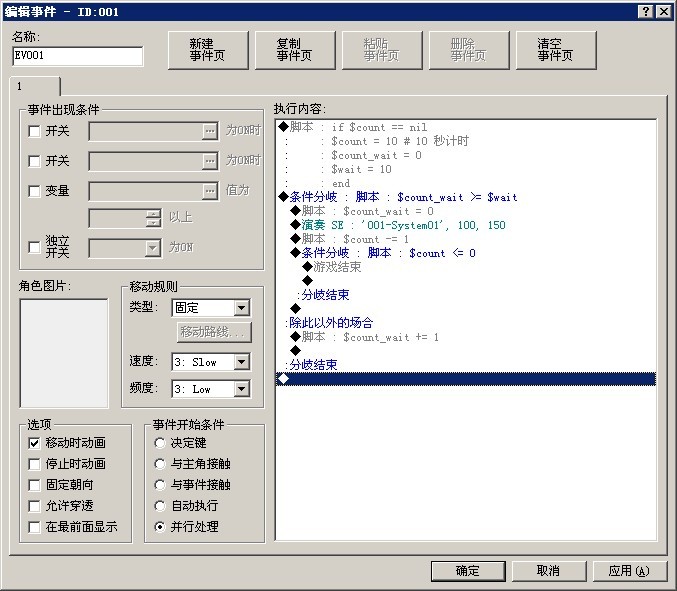The height and width of the screenshot is (591, 677).
Task: Select the 条件分岐 '$count <= 0' line
Action: coord(466,253)
